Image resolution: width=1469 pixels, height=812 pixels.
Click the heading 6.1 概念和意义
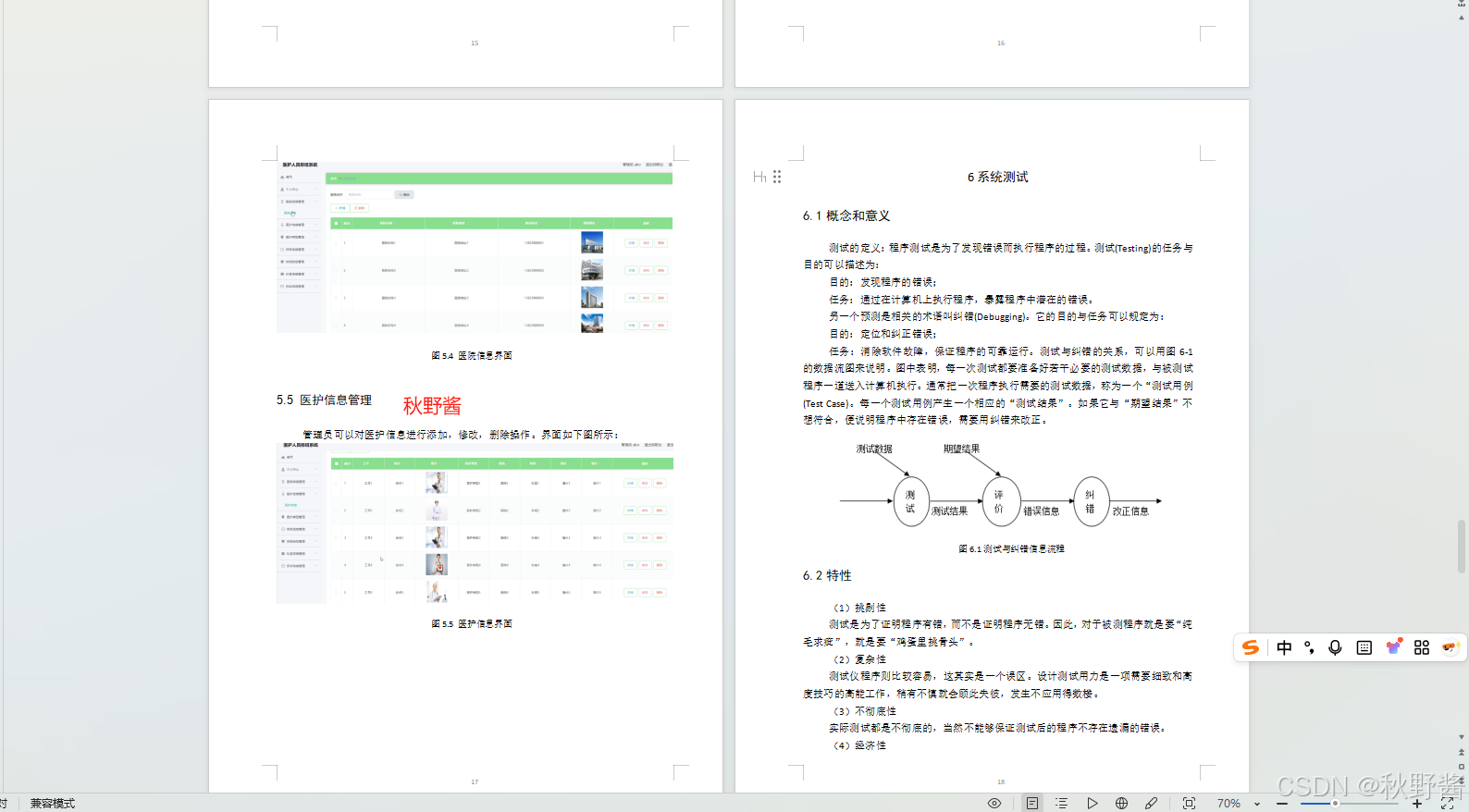click(x=846, y=215)
